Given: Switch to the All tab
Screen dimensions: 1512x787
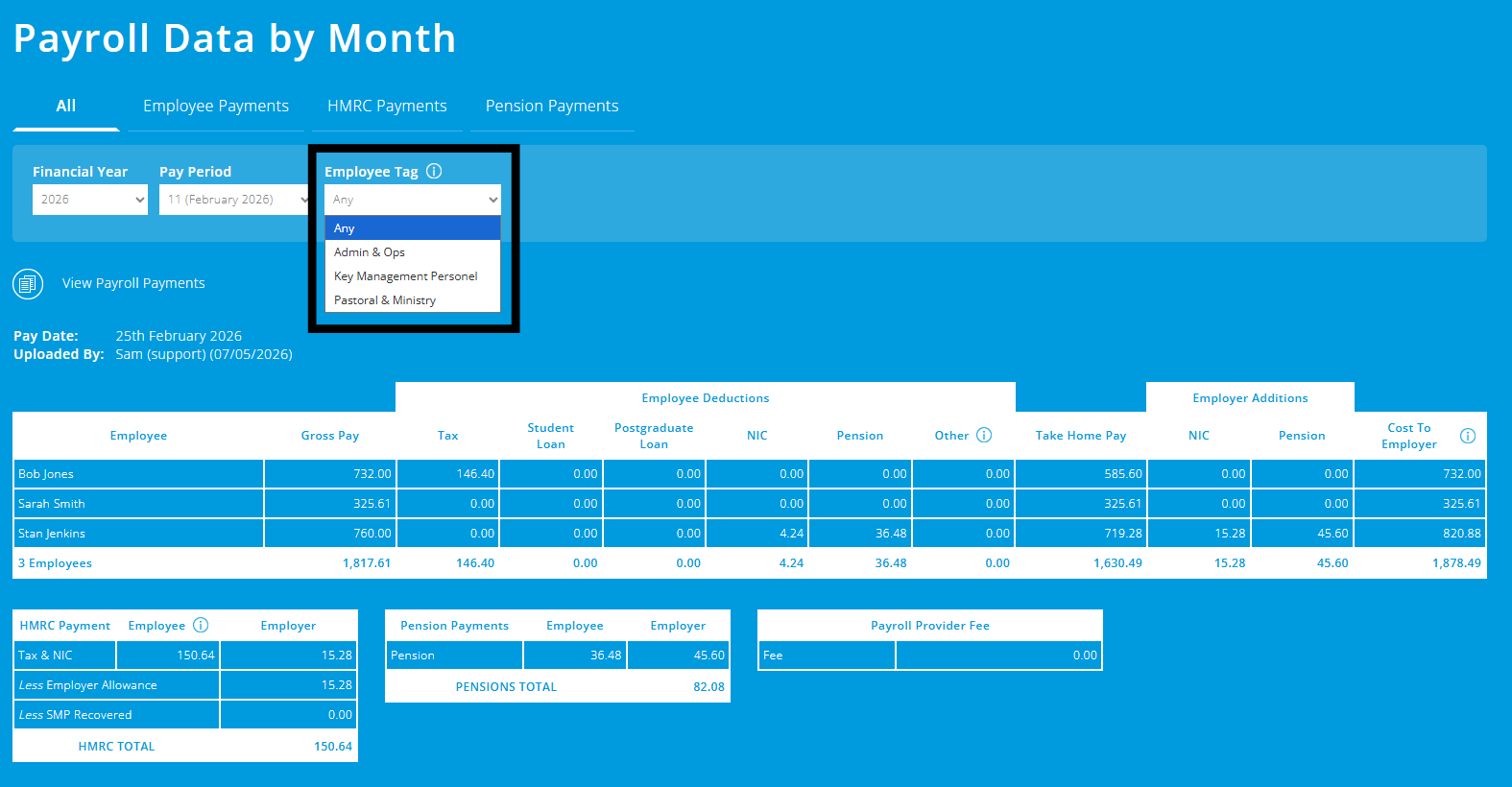Looking at the screenshot, I should pyautogui.click(x=65, y=106).
